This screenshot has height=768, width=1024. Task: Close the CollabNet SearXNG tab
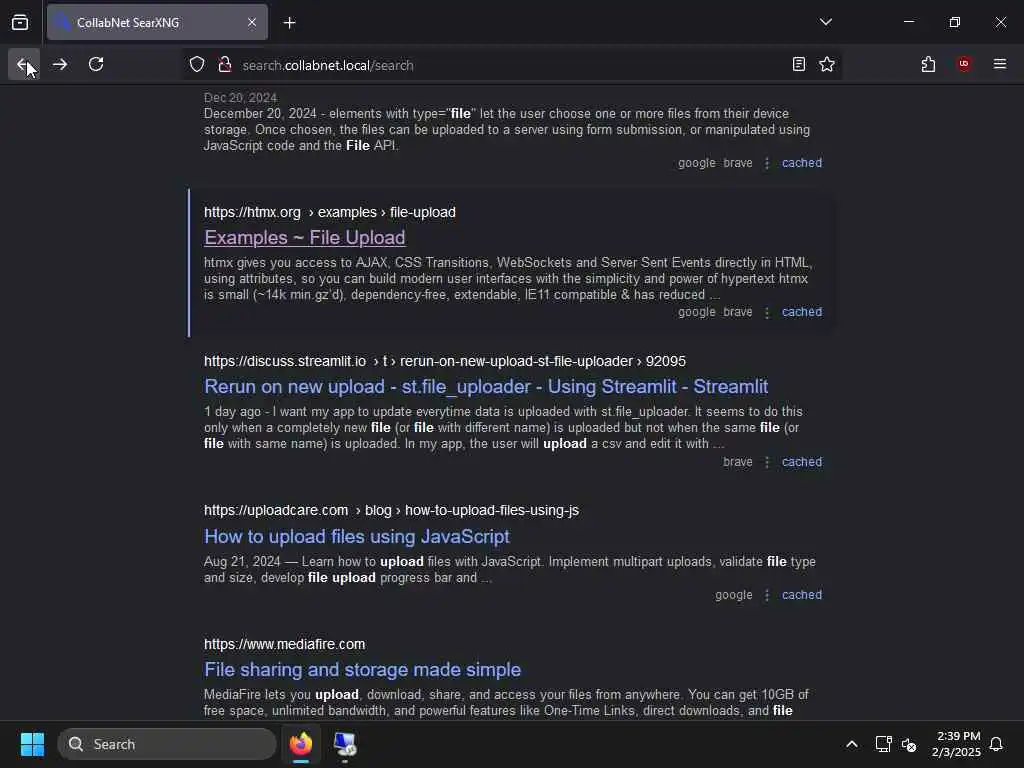(252, 22)
